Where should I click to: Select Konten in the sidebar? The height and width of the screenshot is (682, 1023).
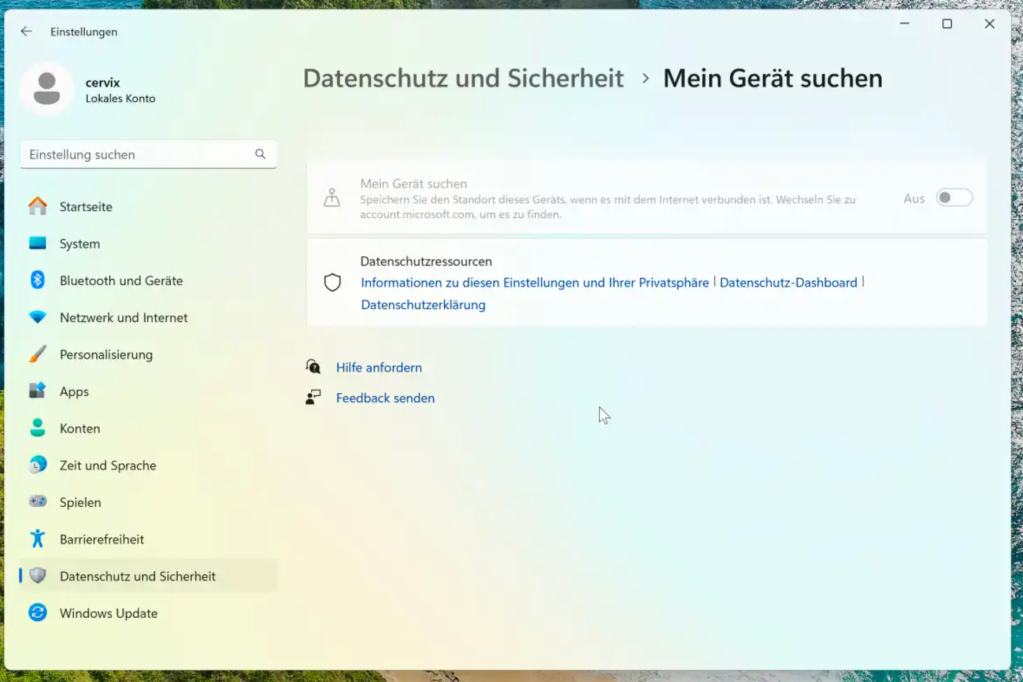coord(78,428)
